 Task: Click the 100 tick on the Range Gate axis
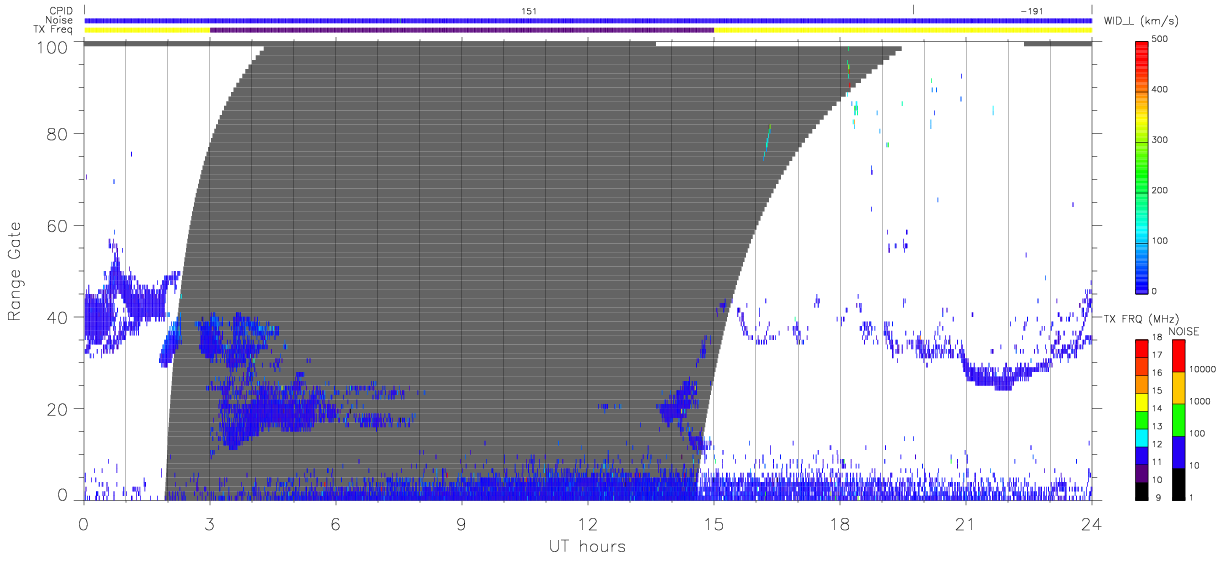click(54, 47)
